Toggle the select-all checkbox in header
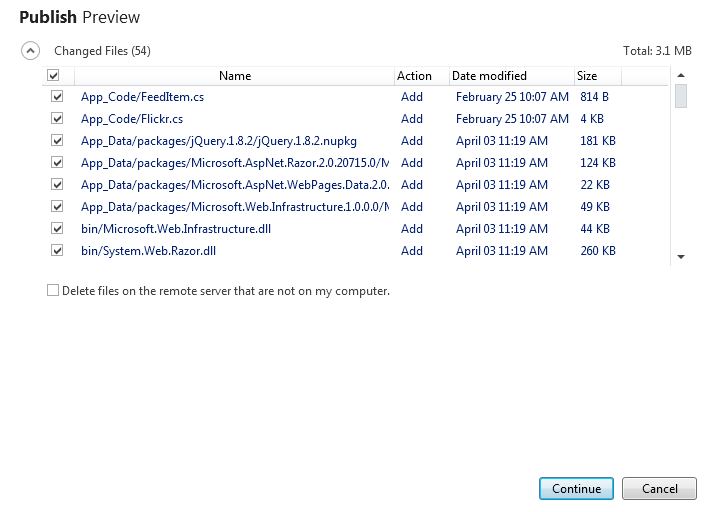The image size is (717, 512). tap(53, 75)
